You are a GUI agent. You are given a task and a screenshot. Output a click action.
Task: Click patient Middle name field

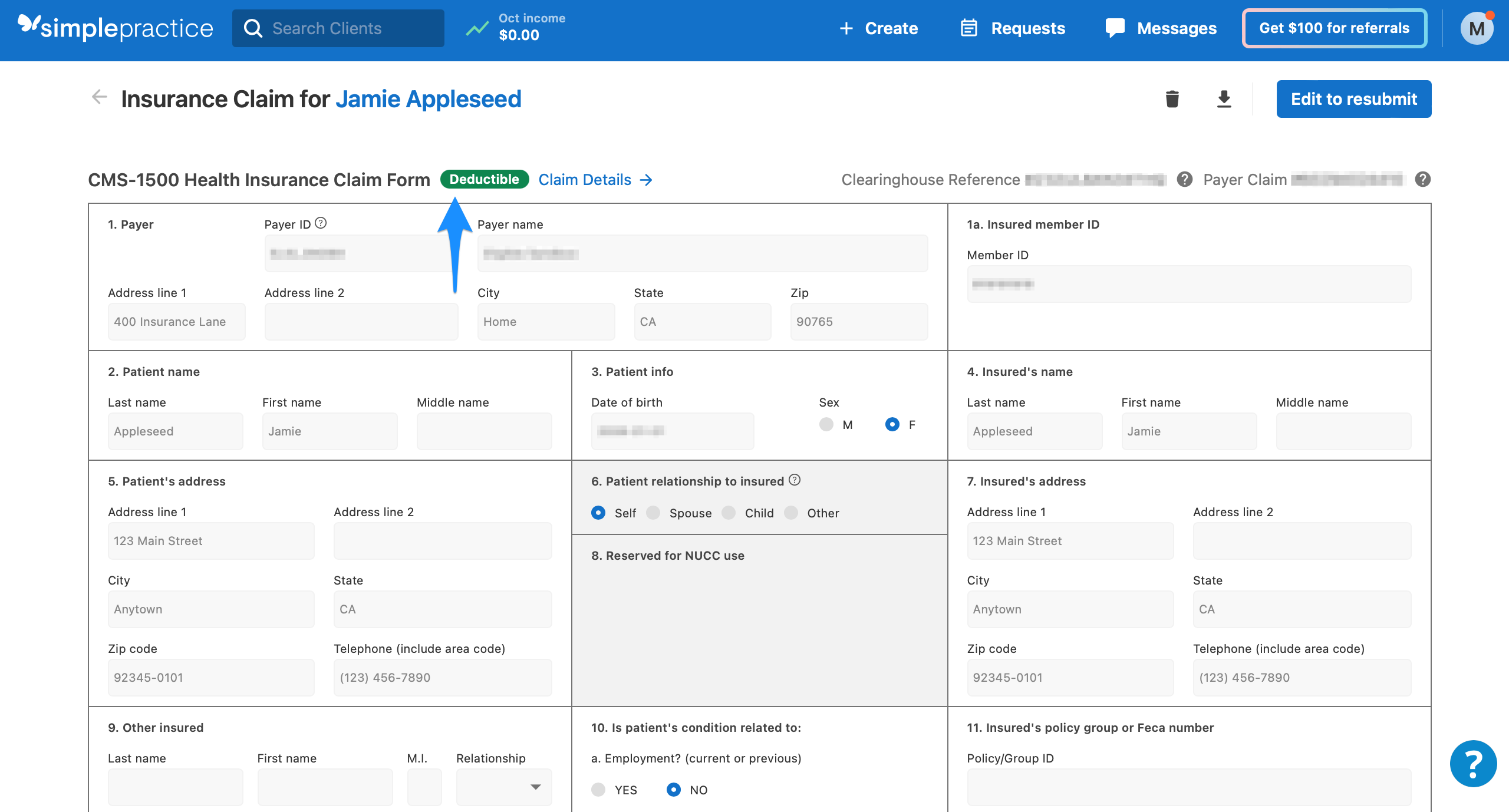[485, 431]
